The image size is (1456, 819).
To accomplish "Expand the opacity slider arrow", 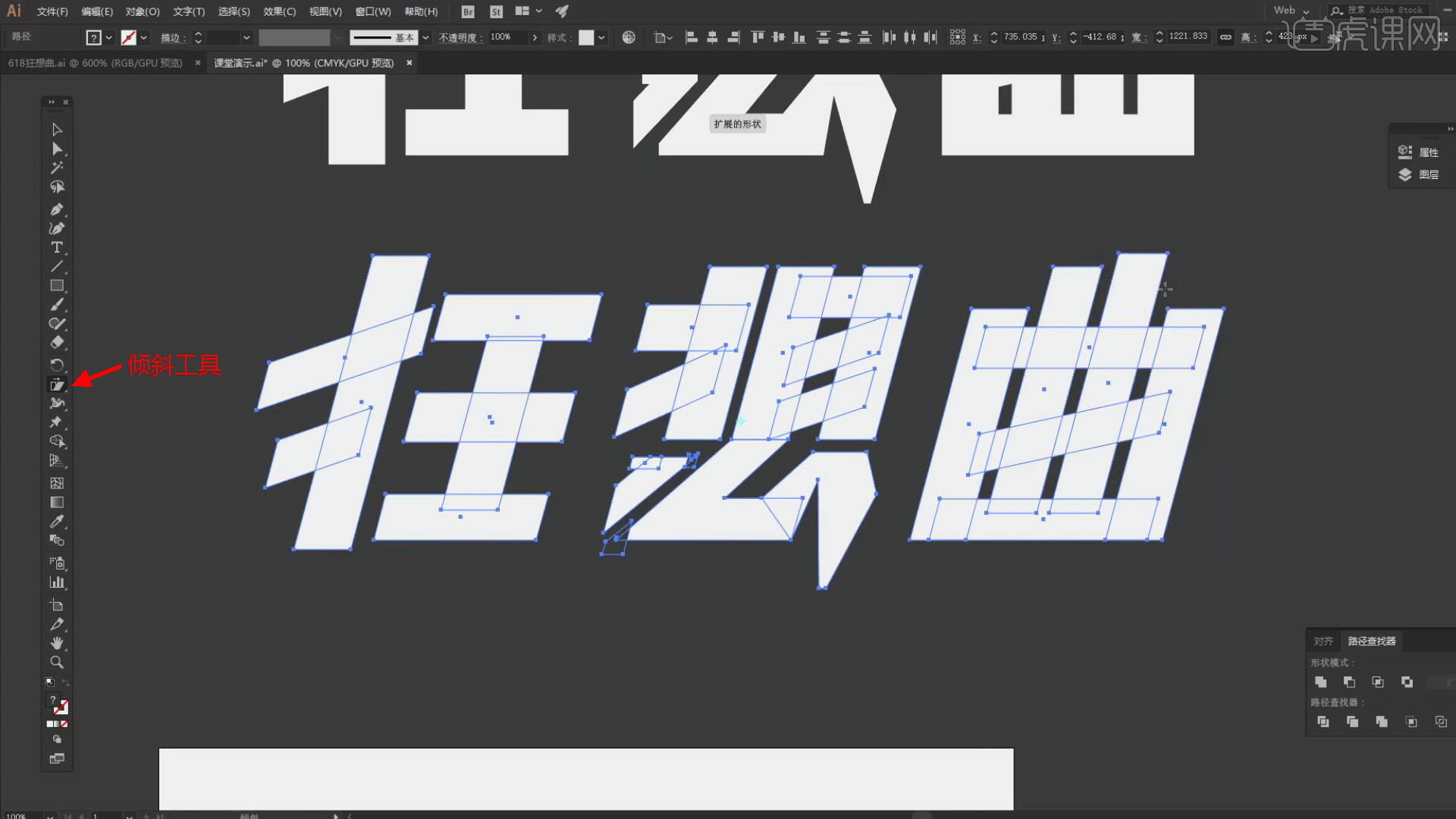I will coord(535,37).
